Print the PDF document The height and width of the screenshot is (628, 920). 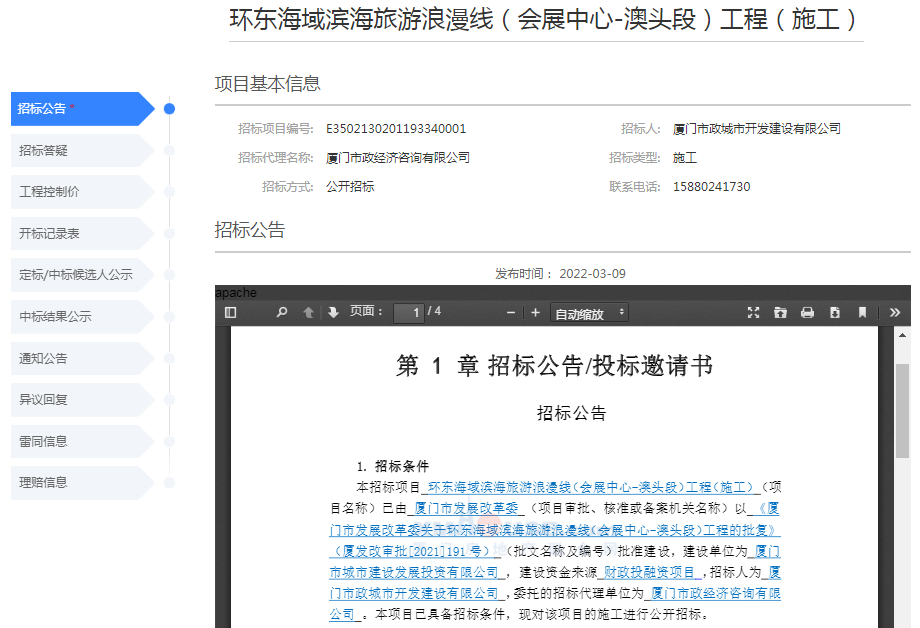[x=807, y=313]
